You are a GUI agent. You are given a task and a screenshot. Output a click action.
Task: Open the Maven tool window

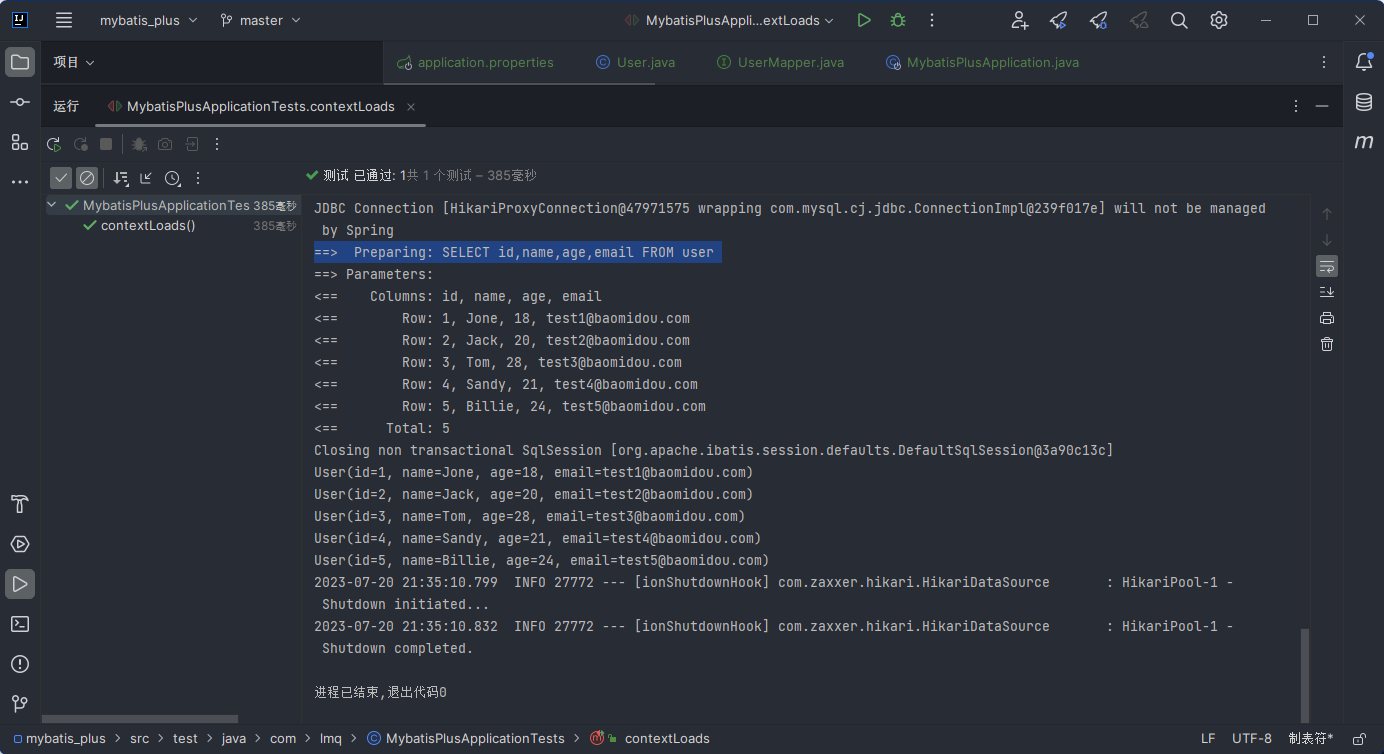click(x=1364, y=142)
